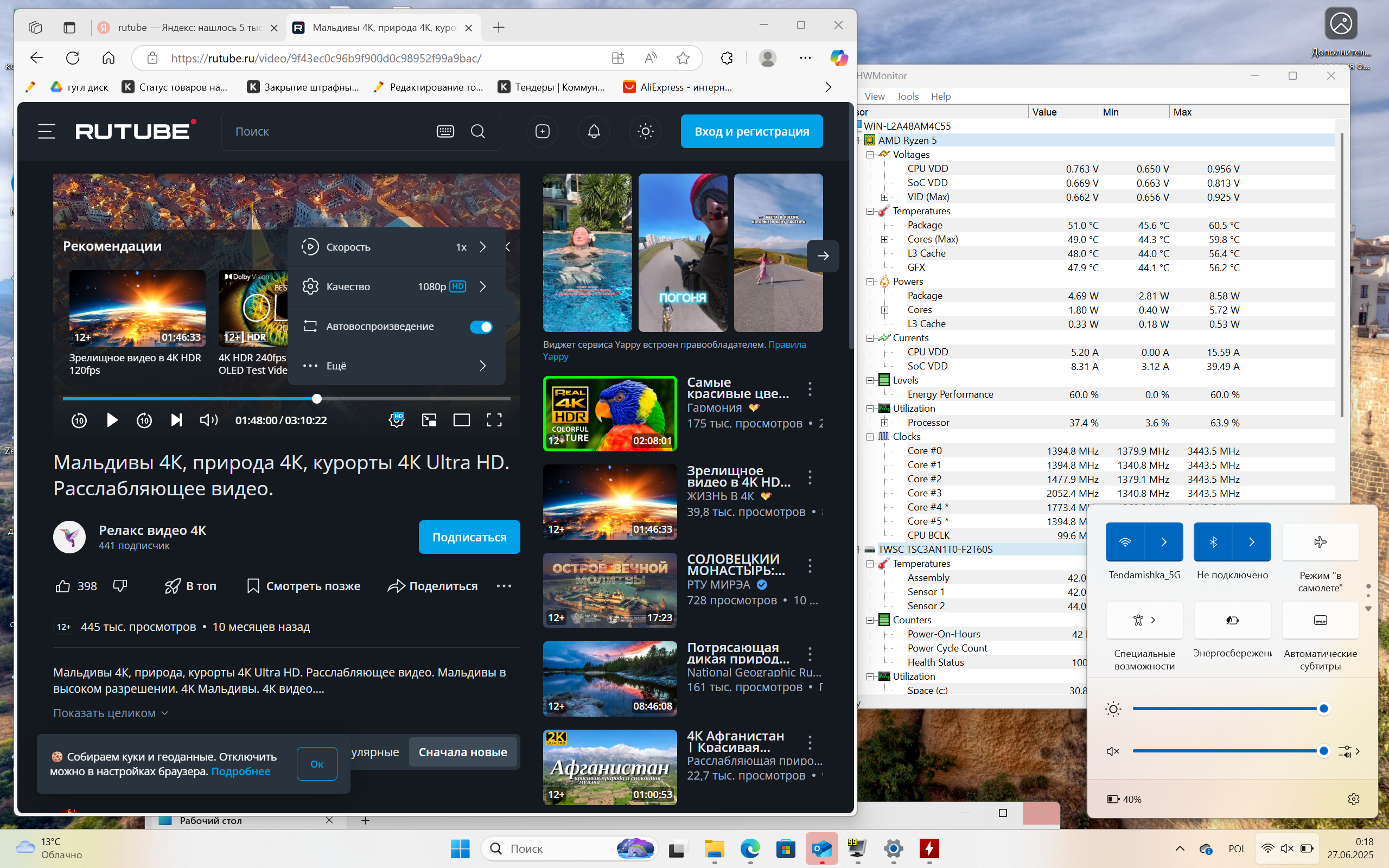
Task: Collapse the Voltages tree node
Action: [x=870, y=155]
